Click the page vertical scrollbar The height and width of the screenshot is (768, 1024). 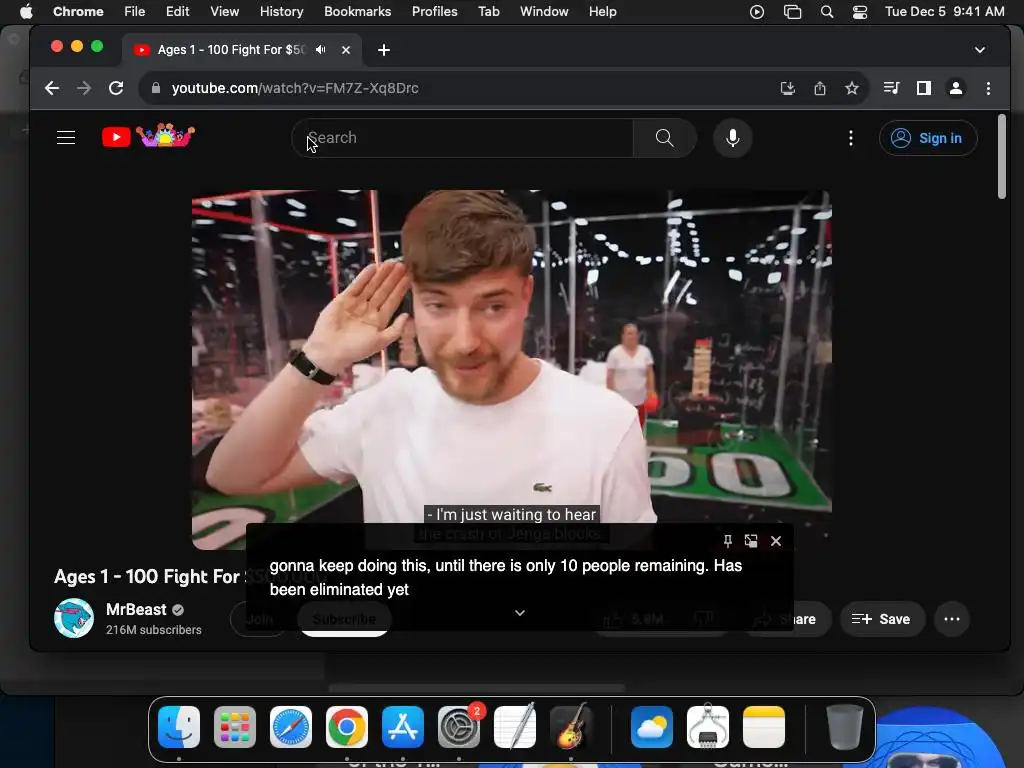pyautogui.click(x=1002, y=157)
